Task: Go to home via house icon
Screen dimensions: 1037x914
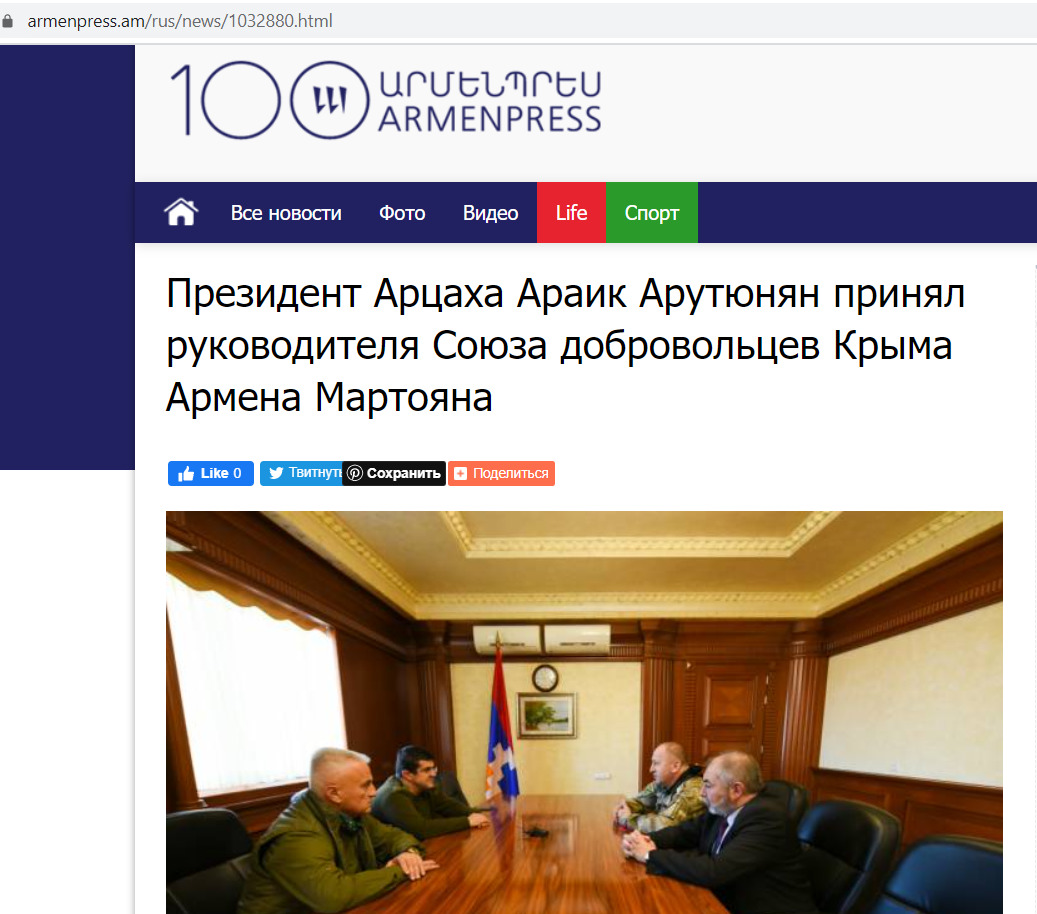Action: [x=181, y=213]
